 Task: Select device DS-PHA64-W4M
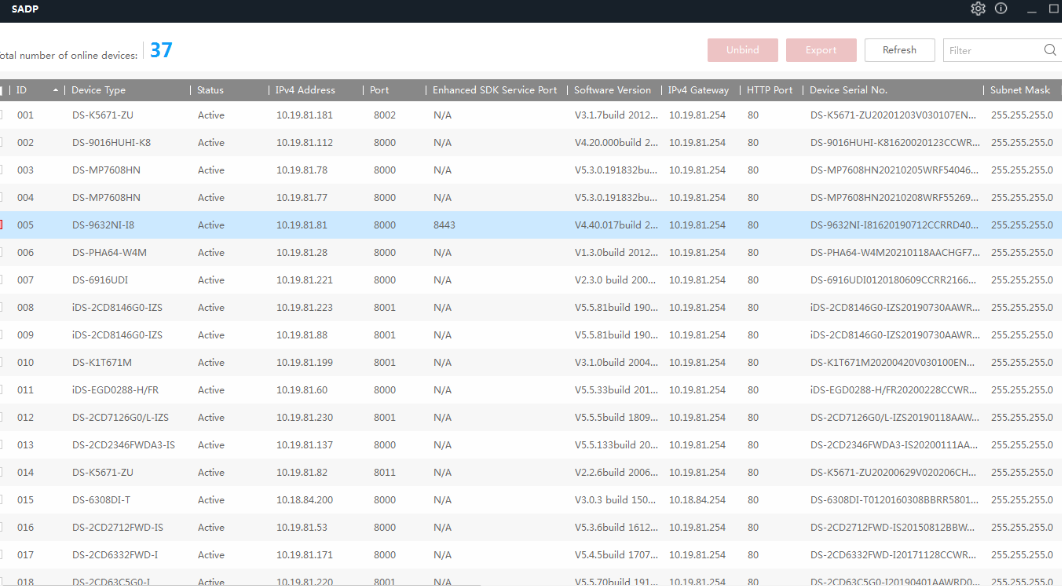tap(109, 253)
